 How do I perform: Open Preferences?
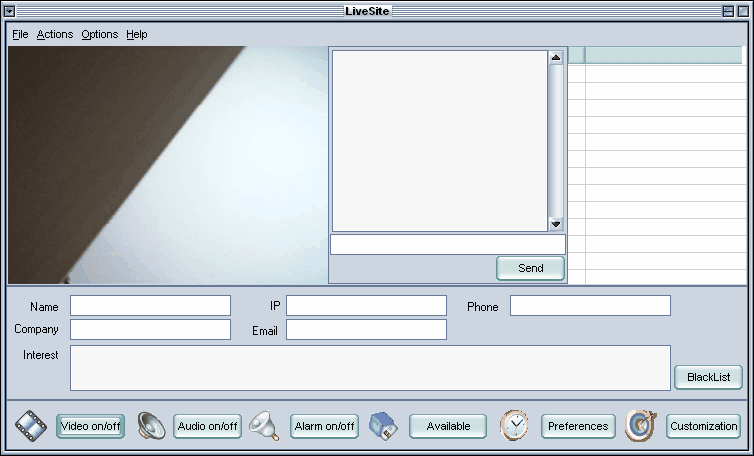tap(578, 426)
